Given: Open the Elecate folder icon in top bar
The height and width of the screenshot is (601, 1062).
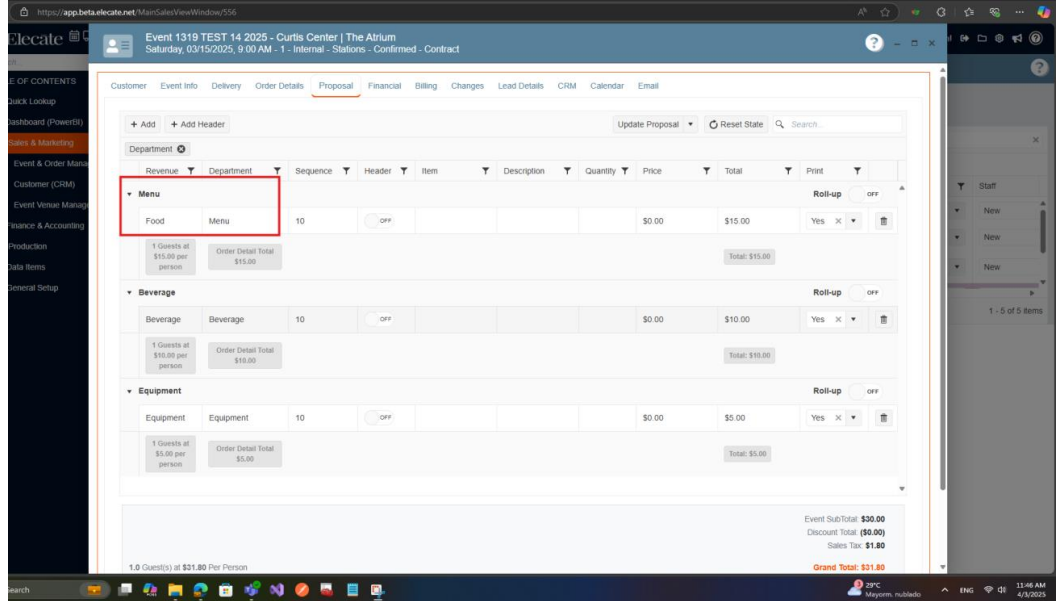Looking at the screenshot, I should click(x=982, y=39).
